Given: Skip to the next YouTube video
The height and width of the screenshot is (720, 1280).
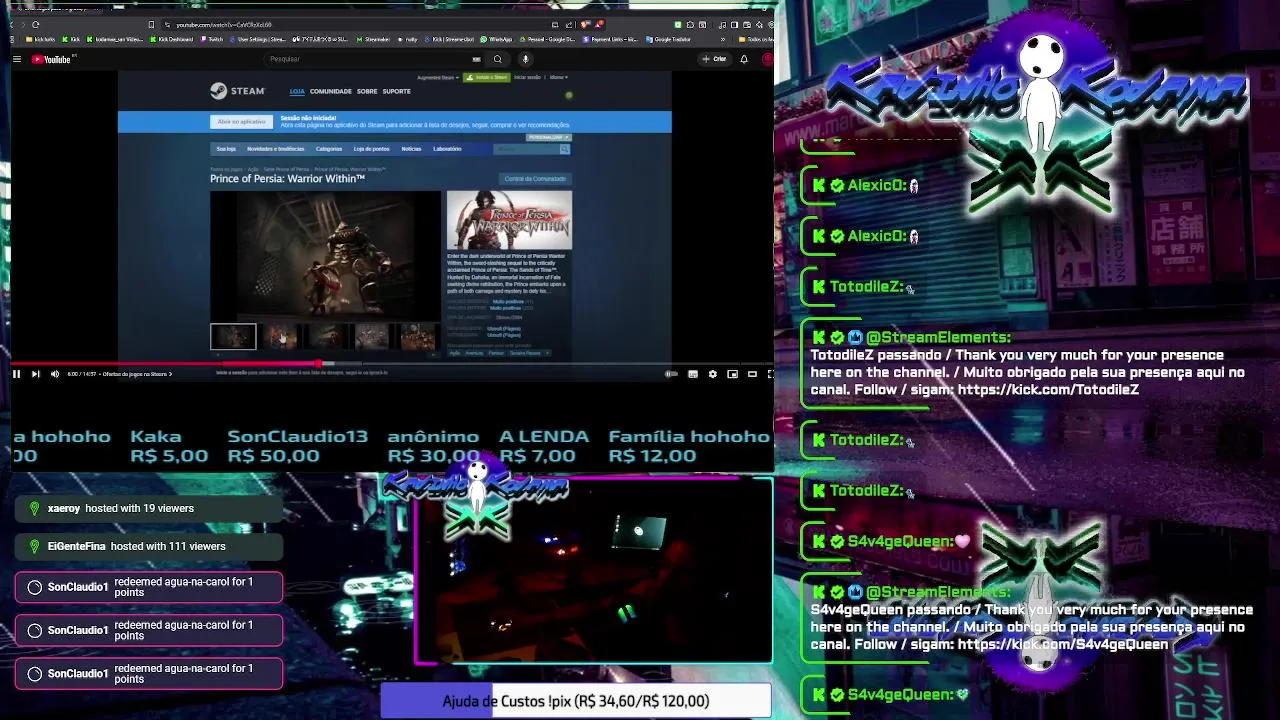Looking at the screenshot, I should tap(35, 374).
